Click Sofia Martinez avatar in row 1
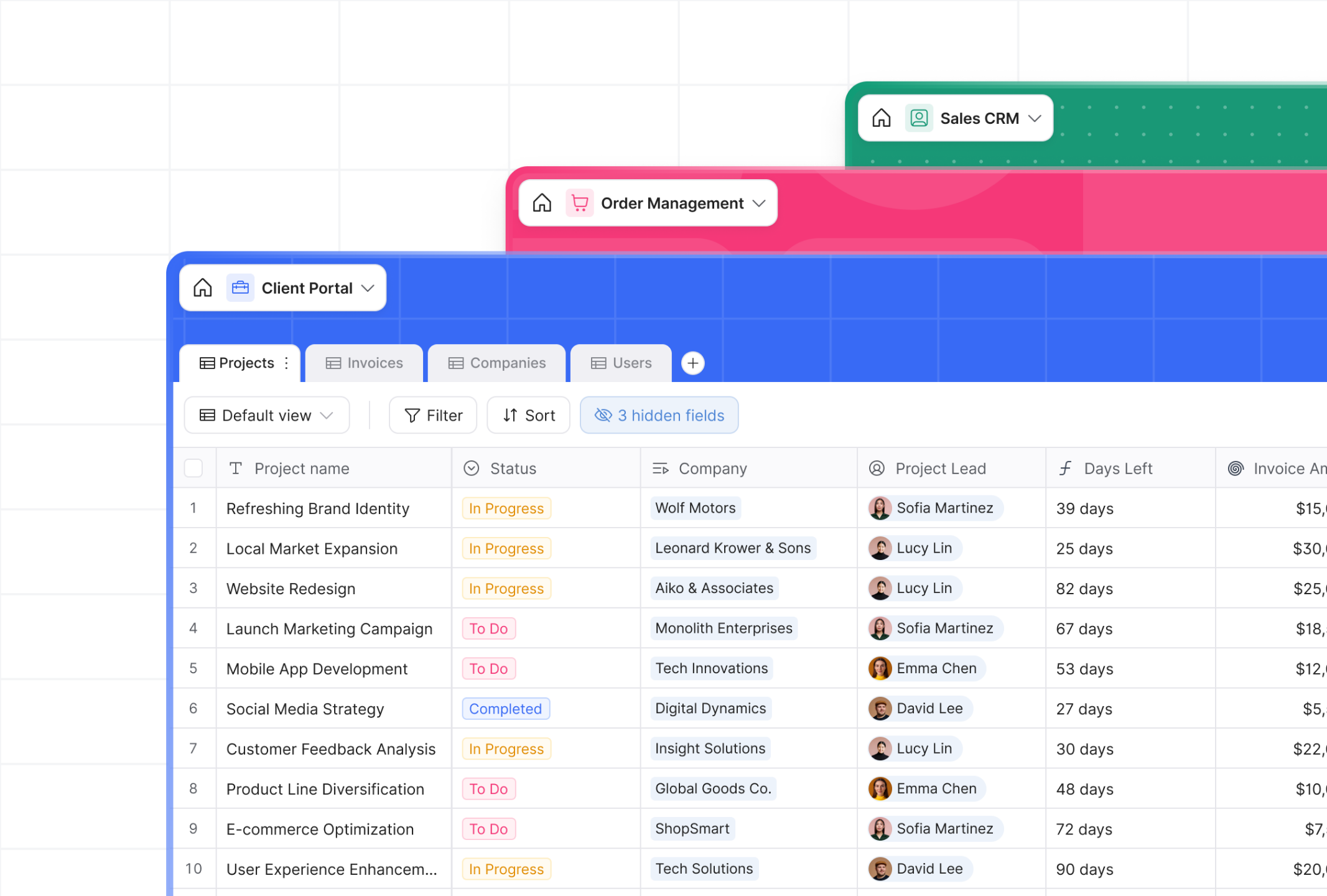The width and height of the screenshot is (1327, 896). click(880, 508)
